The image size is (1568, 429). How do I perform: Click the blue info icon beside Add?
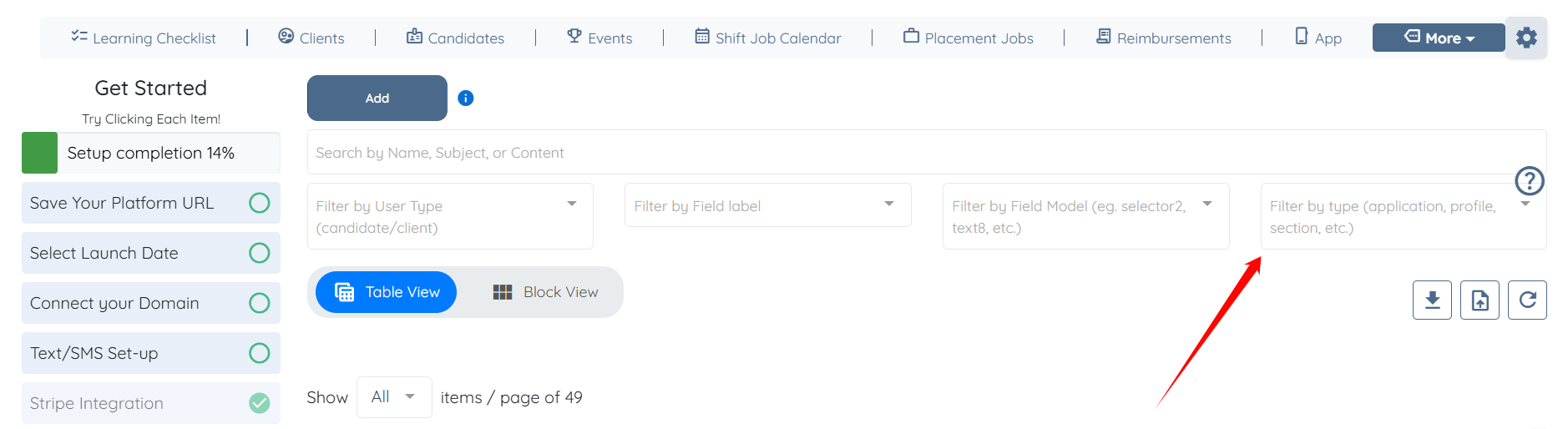click(466, 98)
